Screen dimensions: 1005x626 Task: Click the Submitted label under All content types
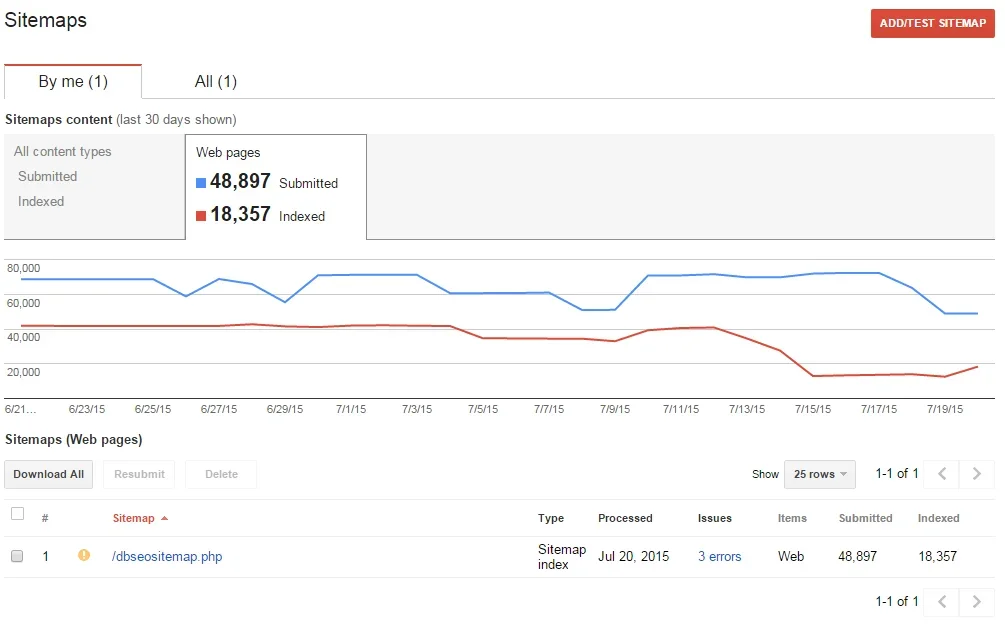(47, 176)
